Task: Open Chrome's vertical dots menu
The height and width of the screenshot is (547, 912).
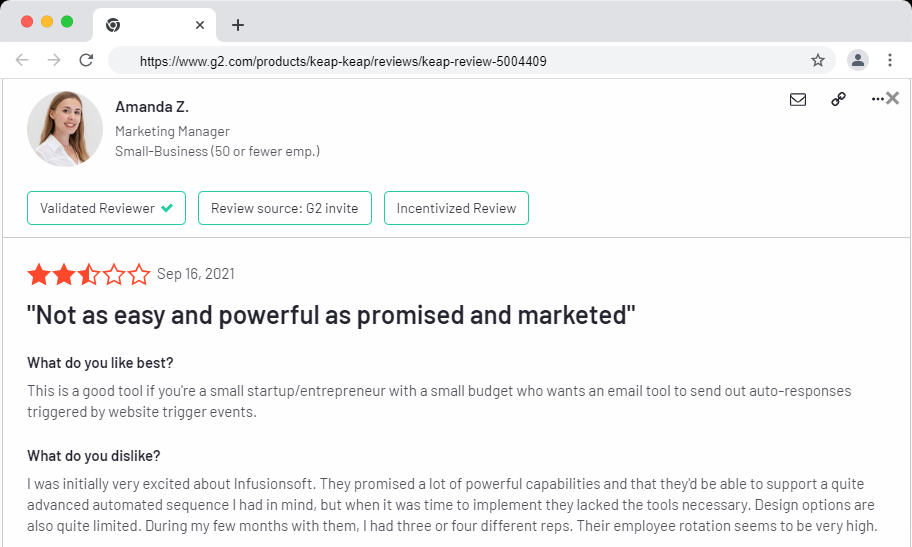Action: point(889,60)
